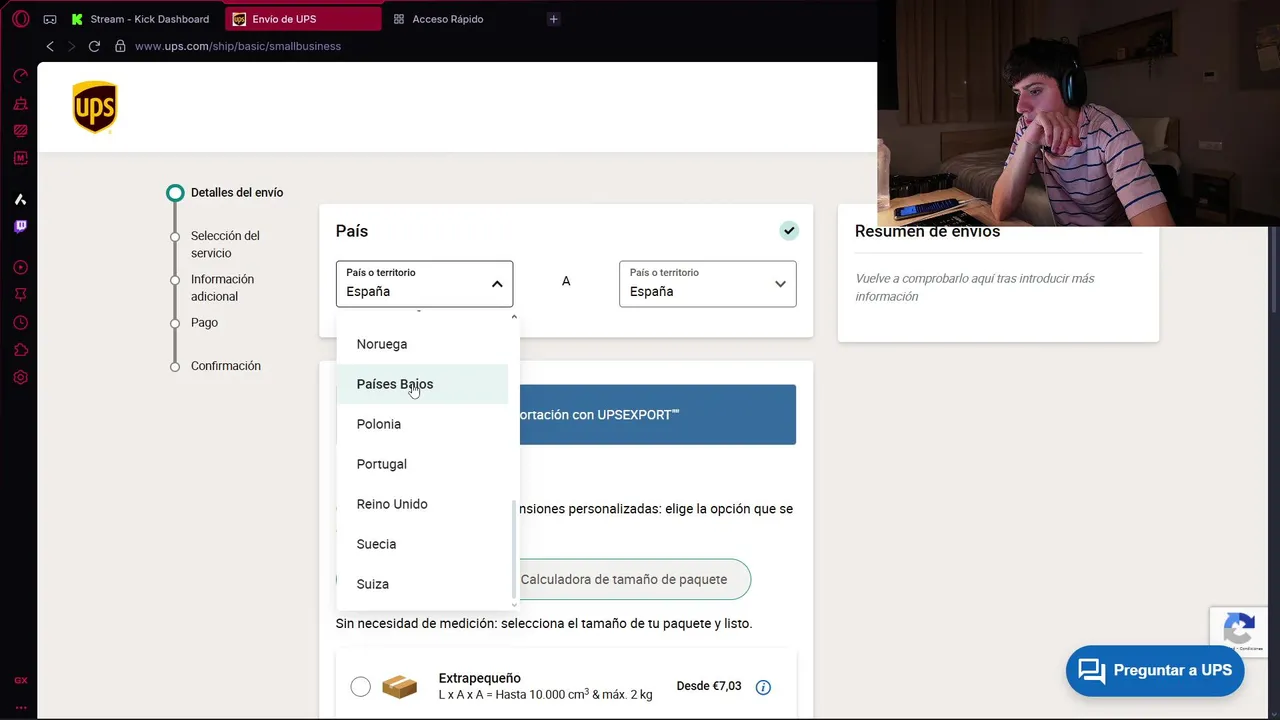Click the UPS shield logo
Image resolution: width=1280 pixels, height=720 pixels.
click(x=95, y=107)
